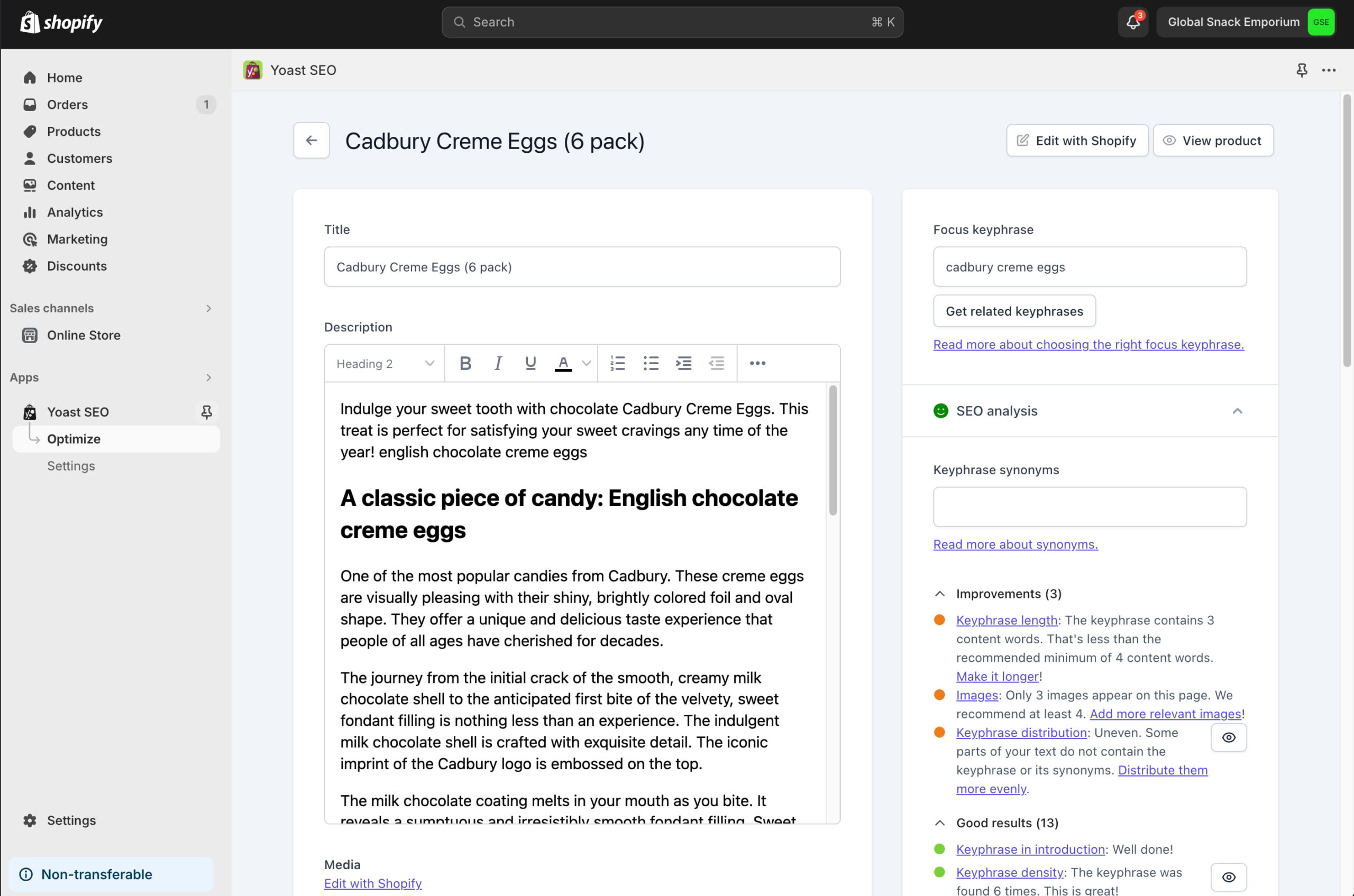Toggle eye highlight for Keyphrase density

point(1229,877)
